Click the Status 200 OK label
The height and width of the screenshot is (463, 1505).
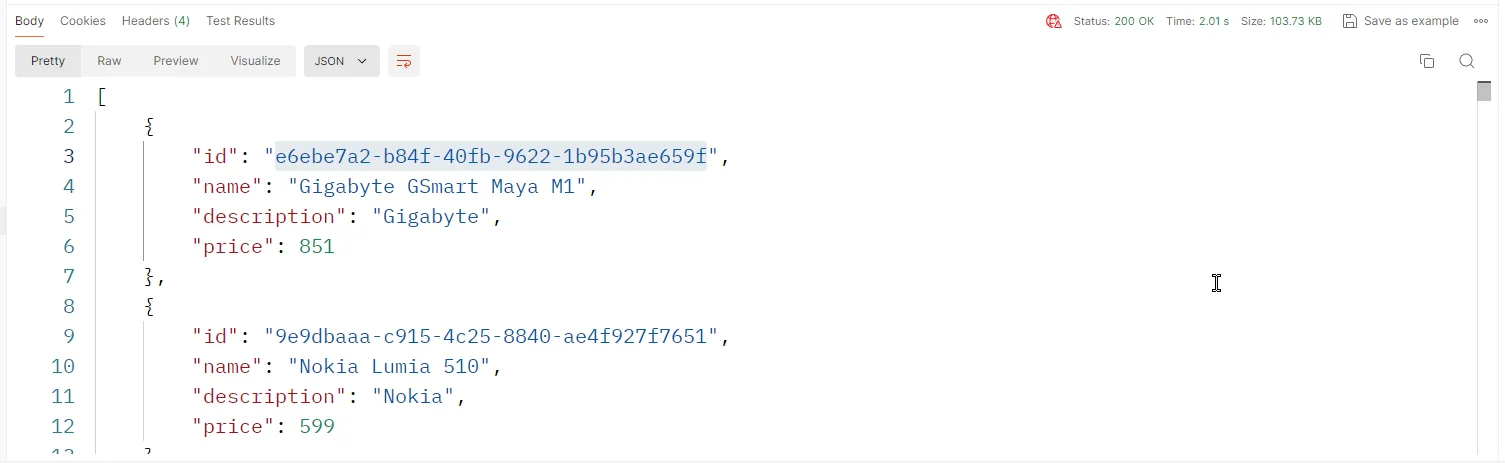point(1113,21)
